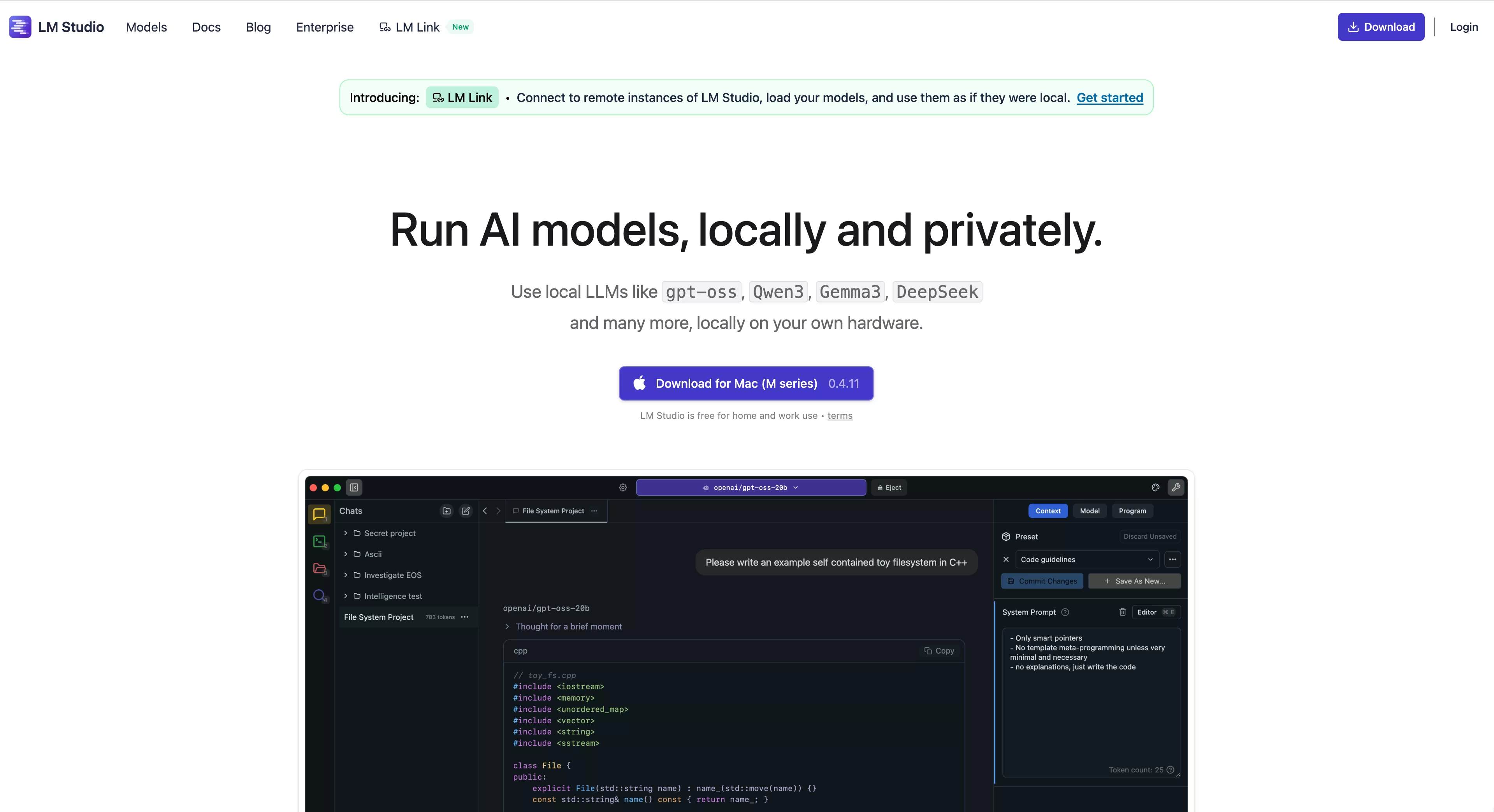1494x812 pixels.
Task: Open the Models page
Action: 146,27
